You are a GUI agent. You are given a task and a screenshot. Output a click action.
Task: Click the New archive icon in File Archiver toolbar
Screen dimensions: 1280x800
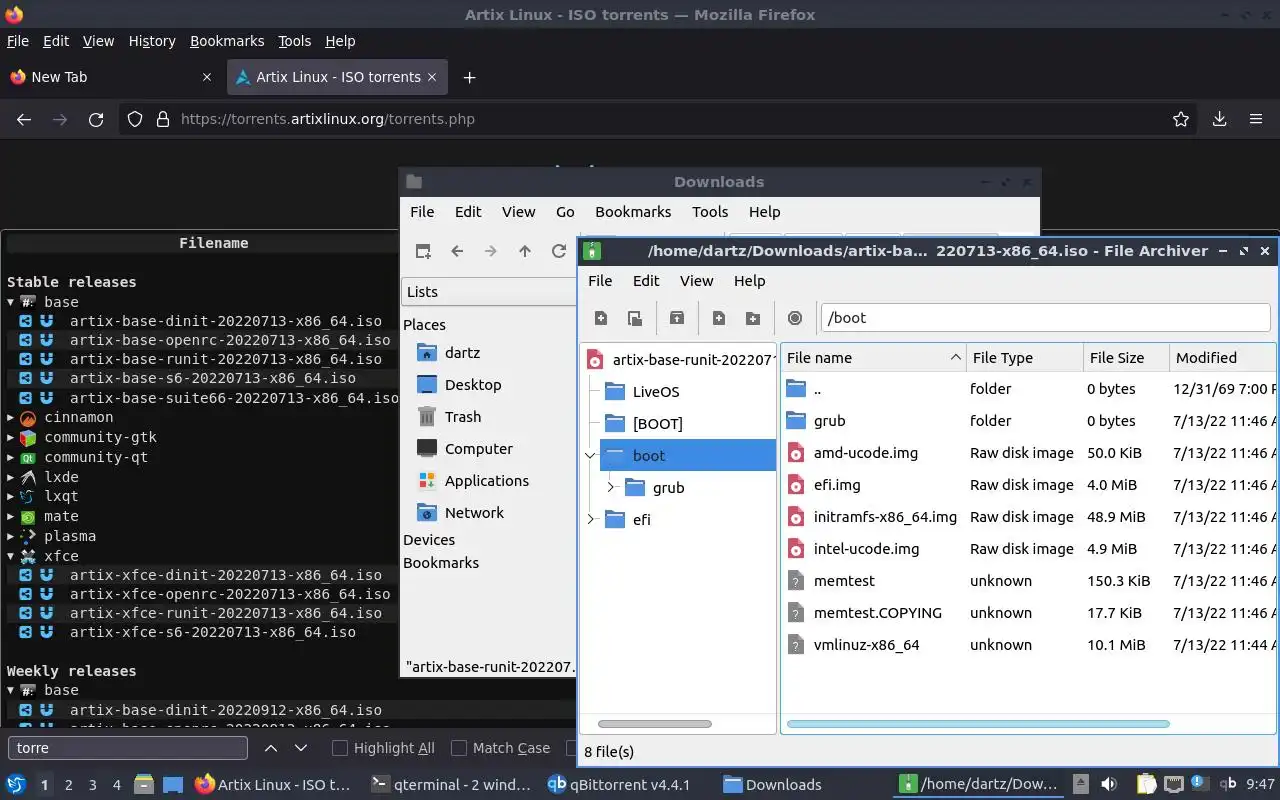[601, 318]
